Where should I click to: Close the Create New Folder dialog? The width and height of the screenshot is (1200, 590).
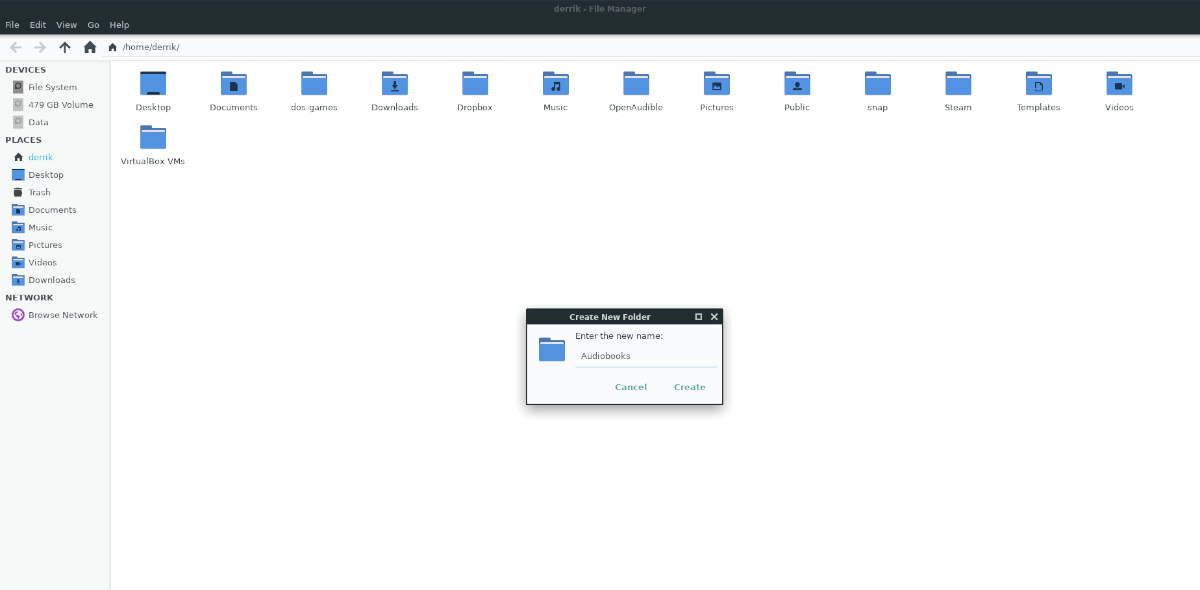(714, 316)
